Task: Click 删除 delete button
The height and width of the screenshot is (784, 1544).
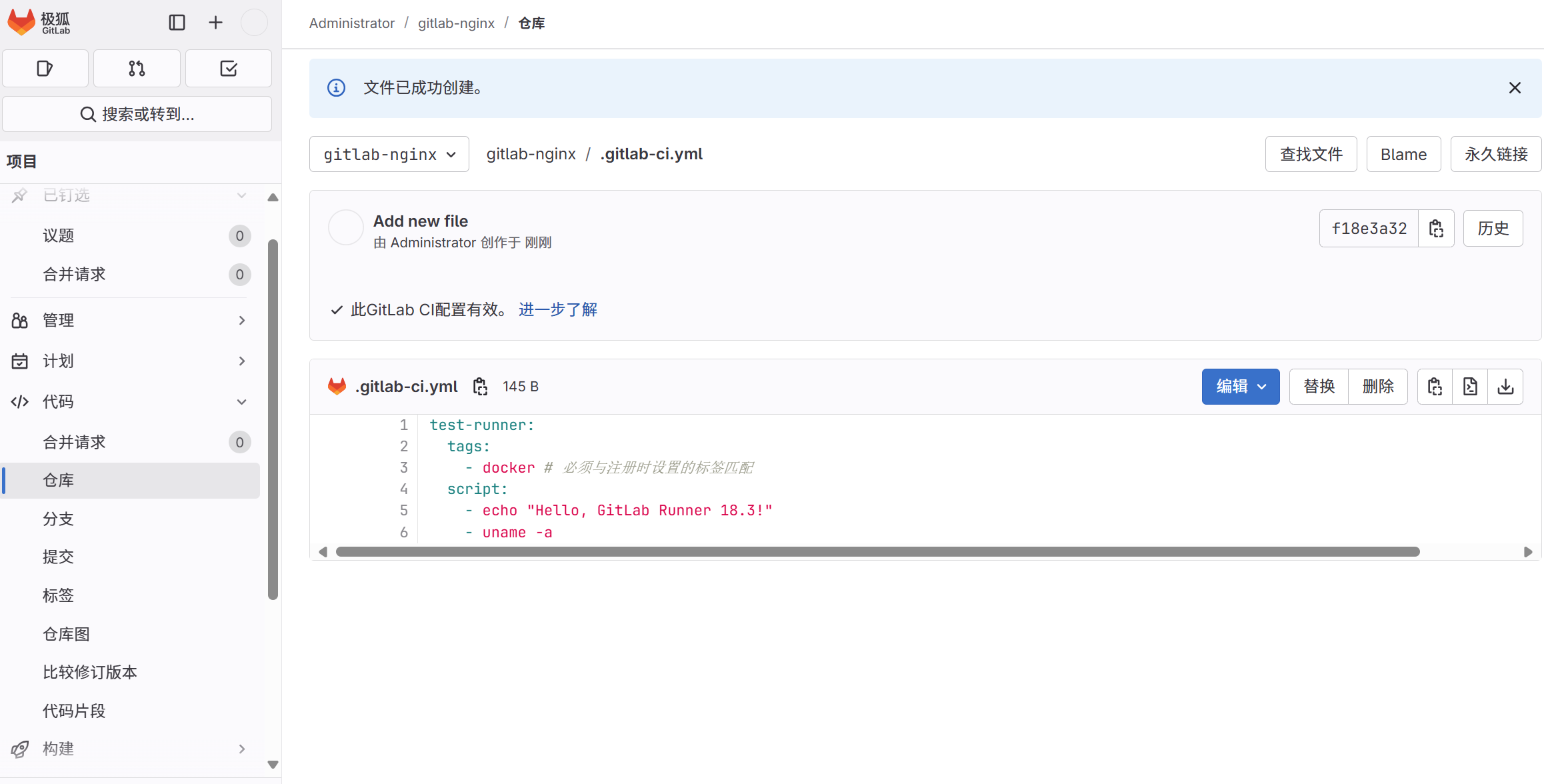Action: coord(1378,387)
